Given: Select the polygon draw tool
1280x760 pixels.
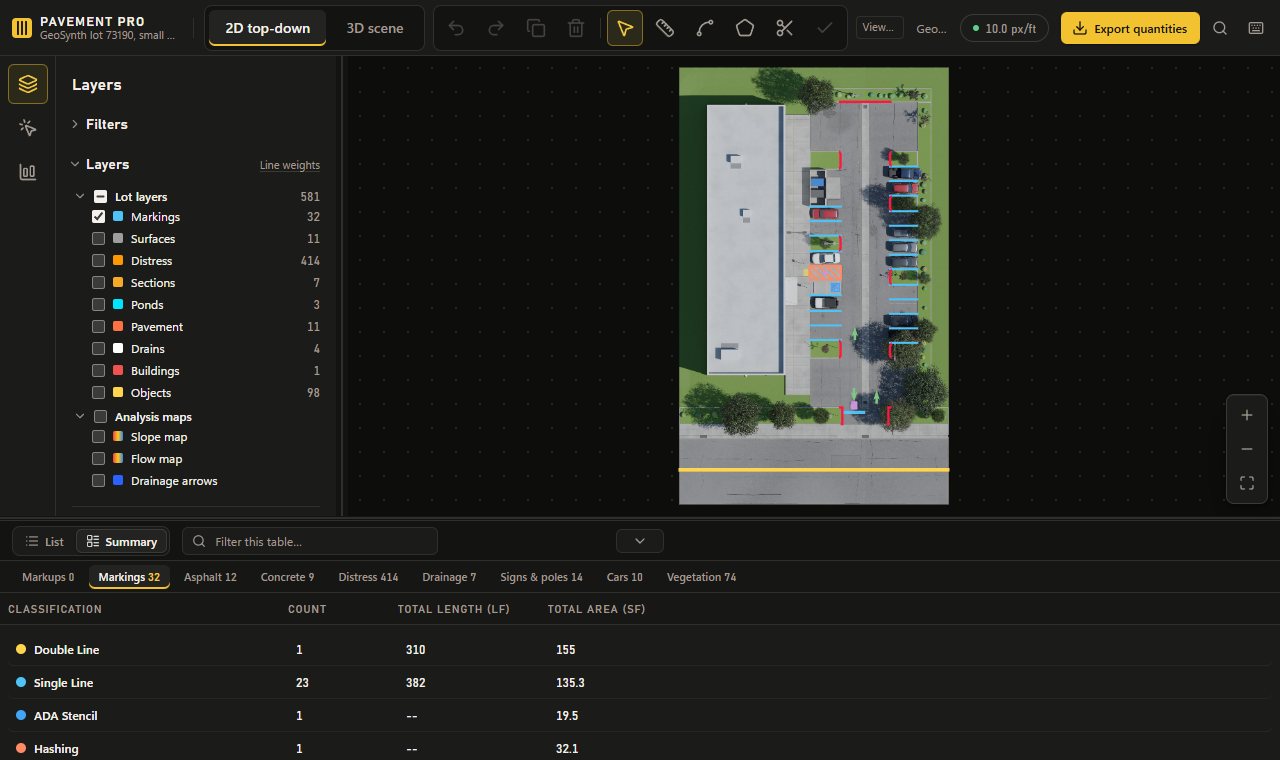Looking at the screenshot, I should pos(745,28).
